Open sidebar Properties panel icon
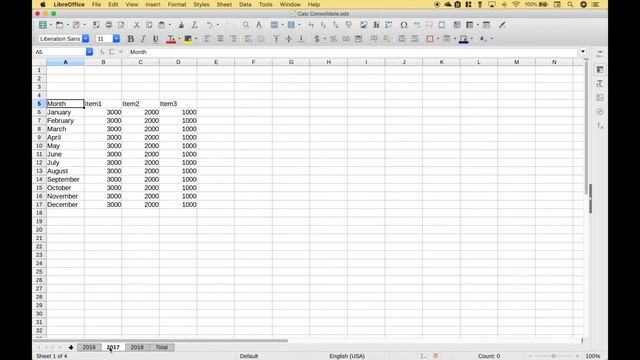Screen dimensions: 640x360 pos(600,69)
